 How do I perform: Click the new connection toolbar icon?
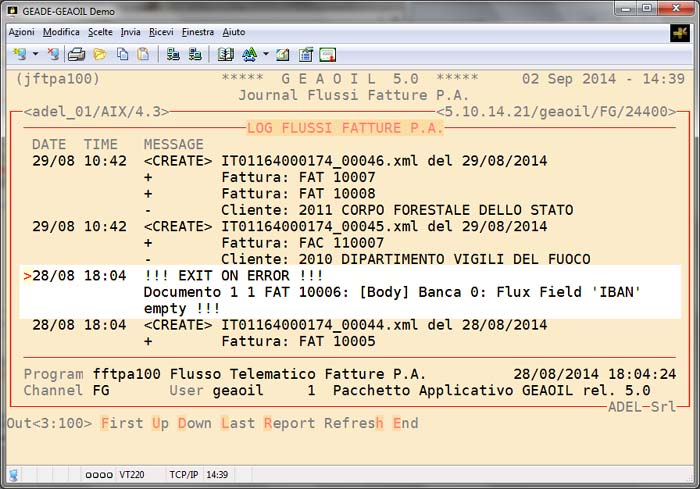coord(19,54)
